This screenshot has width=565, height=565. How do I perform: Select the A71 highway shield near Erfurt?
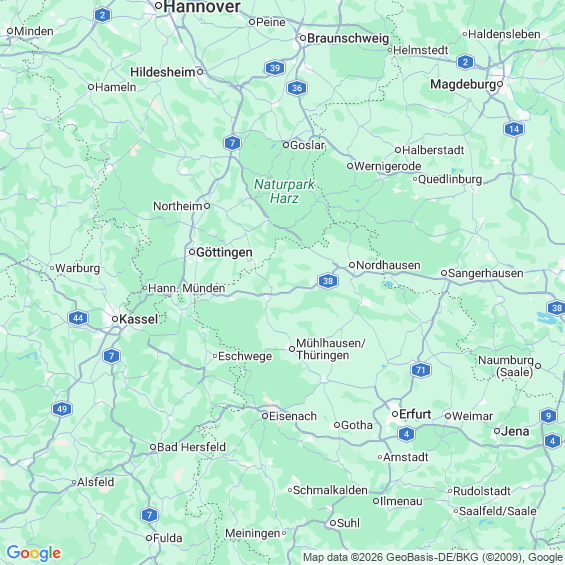[421, 370]
